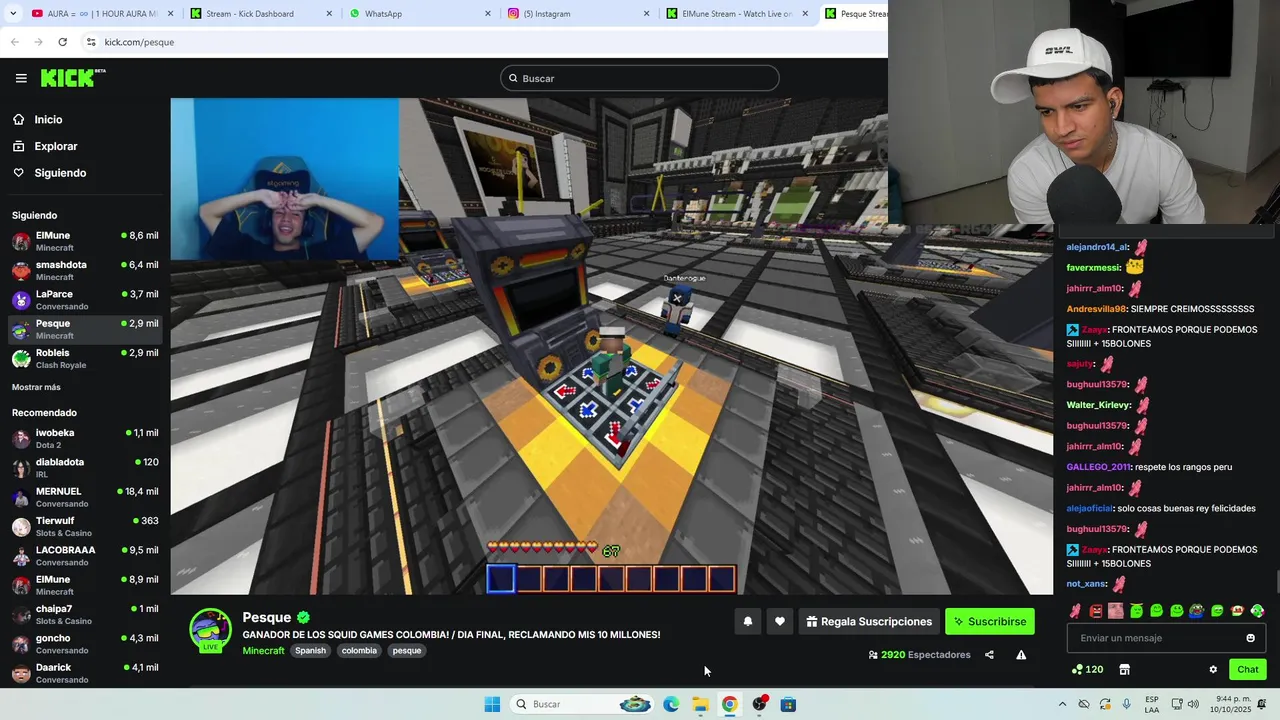The image size is (1280, 720).
Task: Open the channel points shop icon
Action: [x=1124, y=670]
